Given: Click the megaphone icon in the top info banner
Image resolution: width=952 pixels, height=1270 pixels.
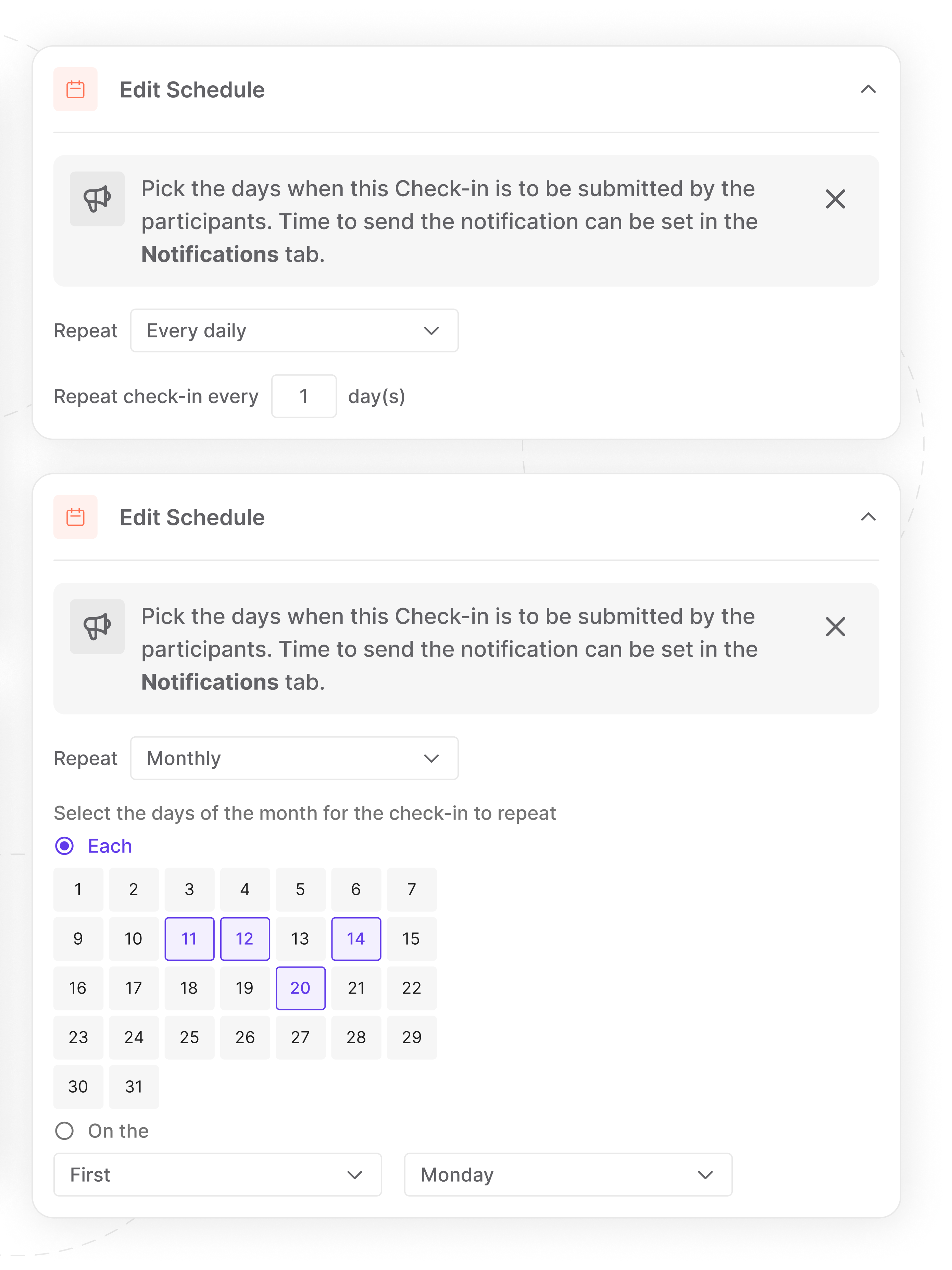Looking at the screenshot, I should [97, 199].
